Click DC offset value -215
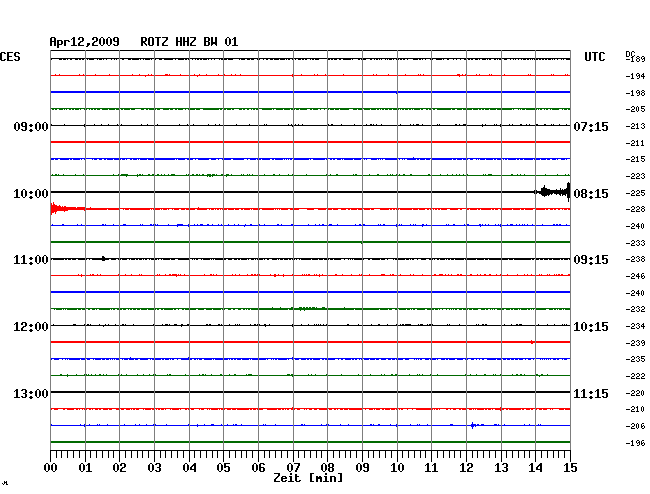The image size is (650, 494). click(x=635, y=159)
